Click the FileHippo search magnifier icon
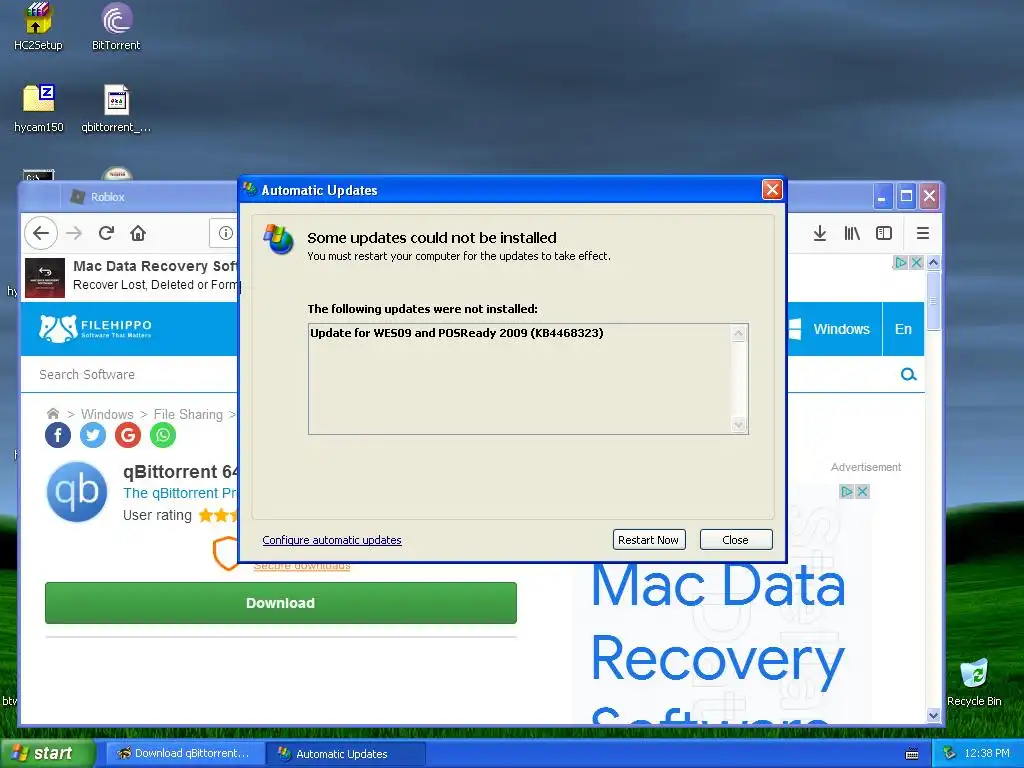This screenshot has height=768, width=1024. point(908,374)
